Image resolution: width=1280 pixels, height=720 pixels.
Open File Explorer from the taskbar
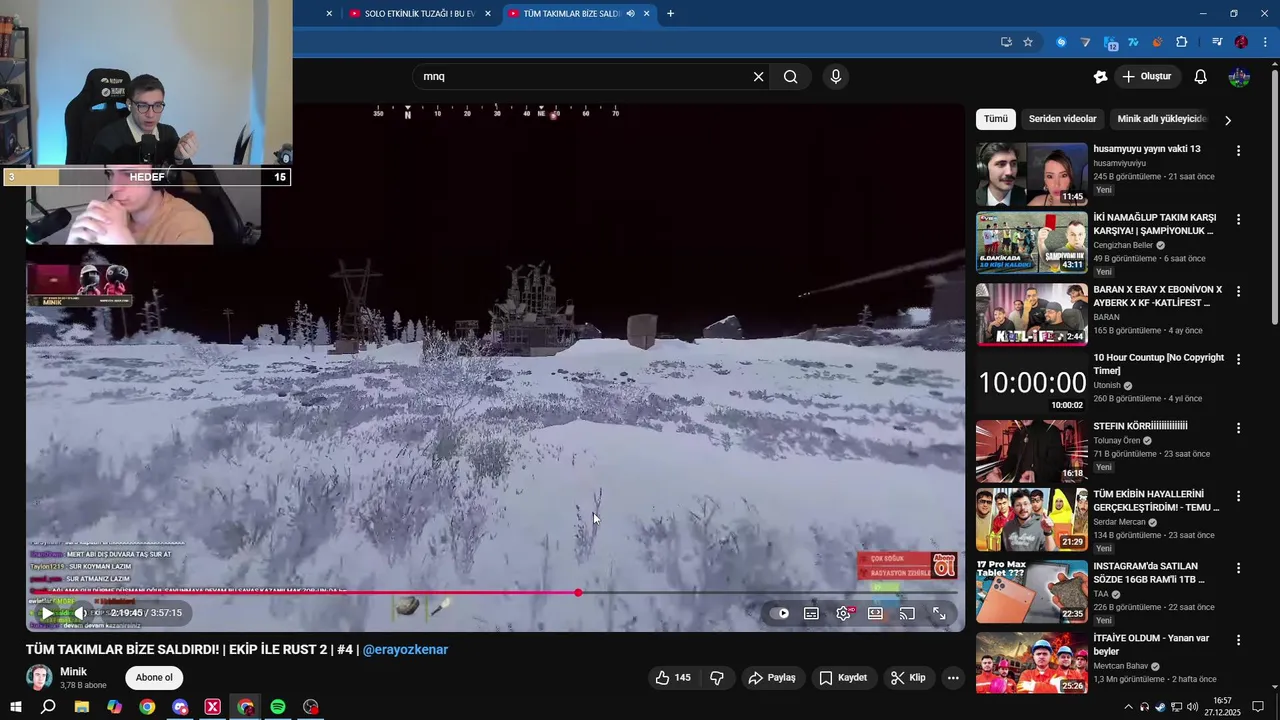coord(82,707)
